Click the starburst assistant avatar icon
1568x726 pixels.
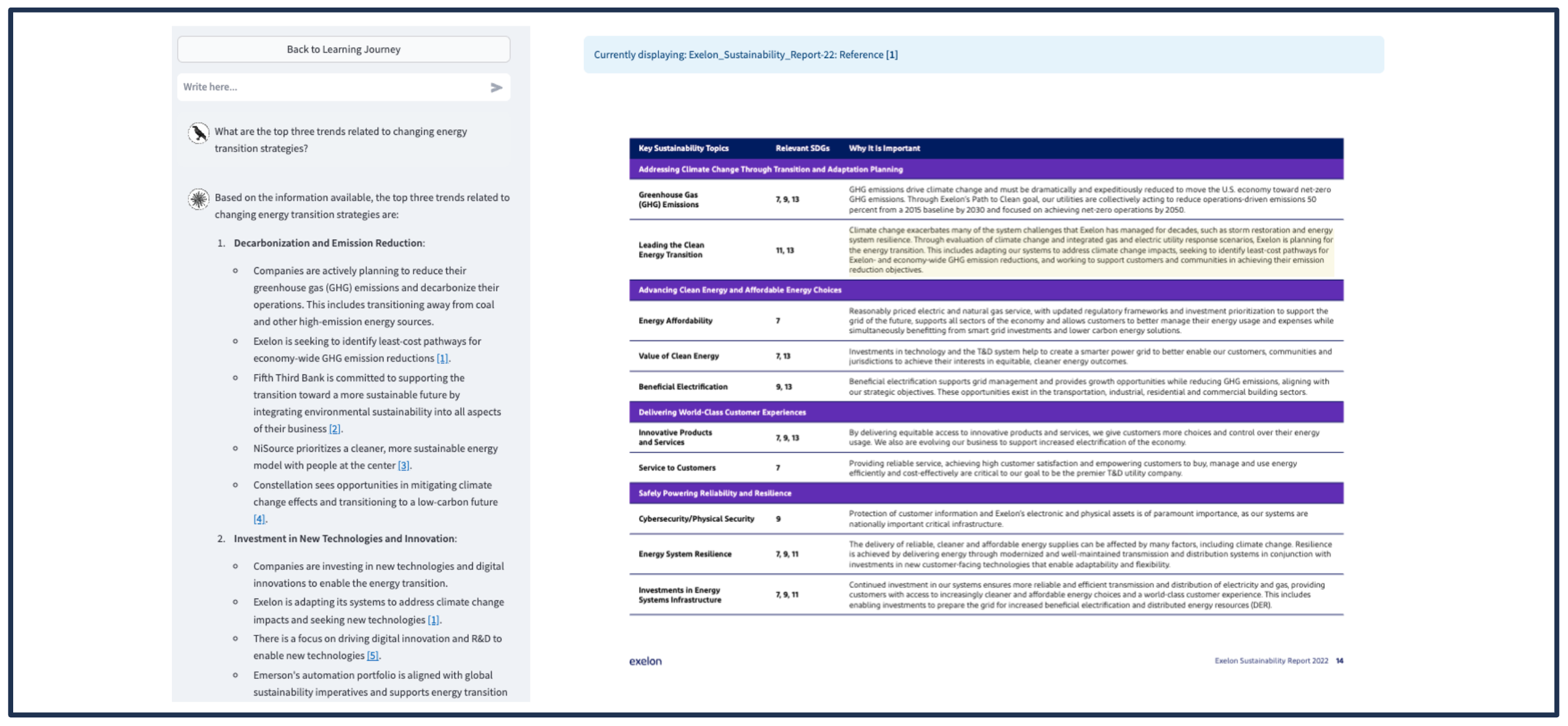click(x=199, y=199)
